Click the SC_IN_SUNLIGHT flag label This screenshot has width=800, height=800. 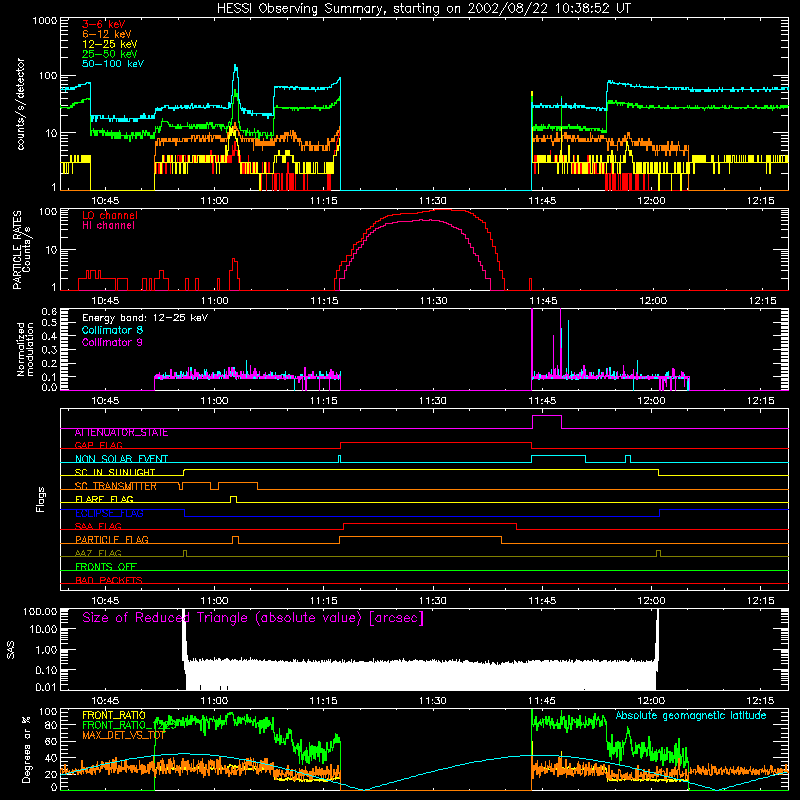coord(115,472)
